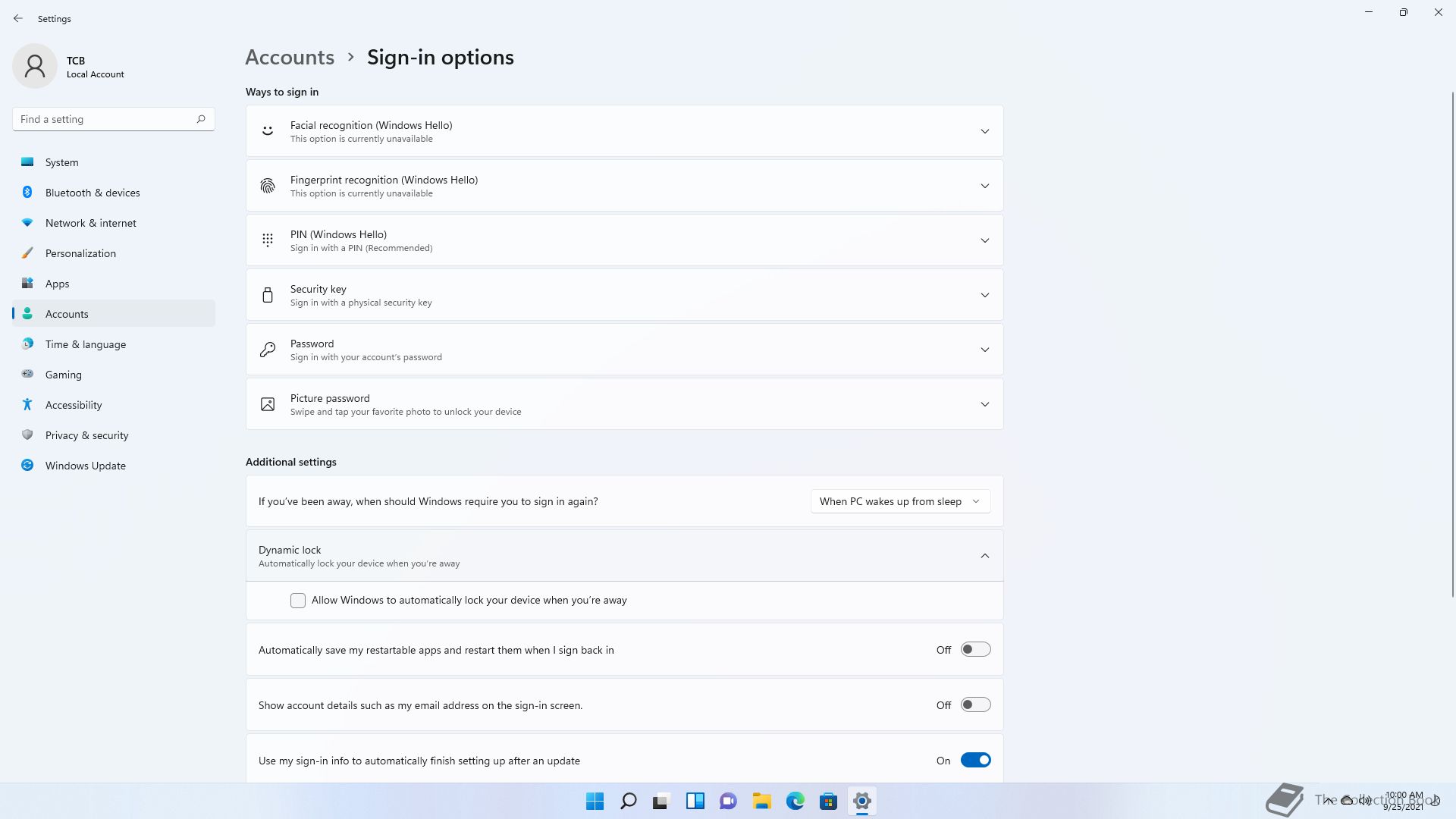This screenshot has height=819, width=1456.
Task: Go to Personalization settings
Action: coord(114,253)
